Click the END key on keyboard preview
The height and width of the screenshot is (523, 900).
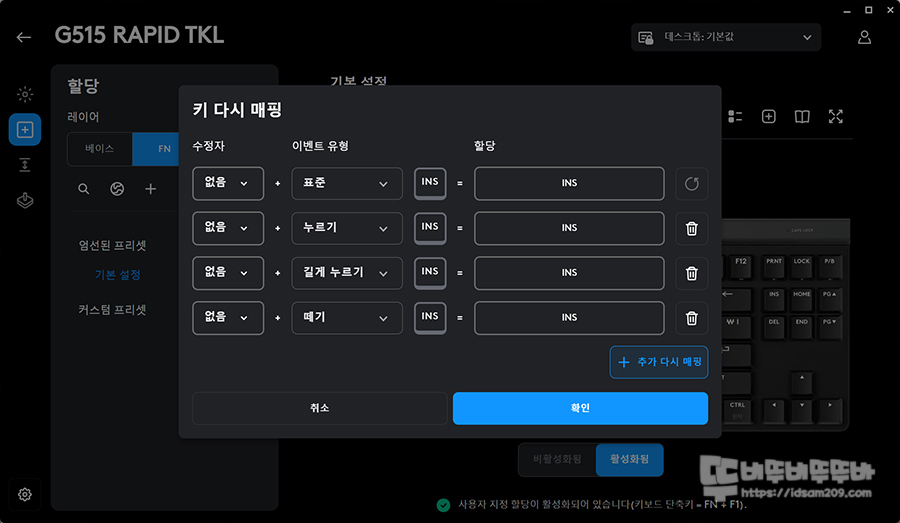(802, 327)
